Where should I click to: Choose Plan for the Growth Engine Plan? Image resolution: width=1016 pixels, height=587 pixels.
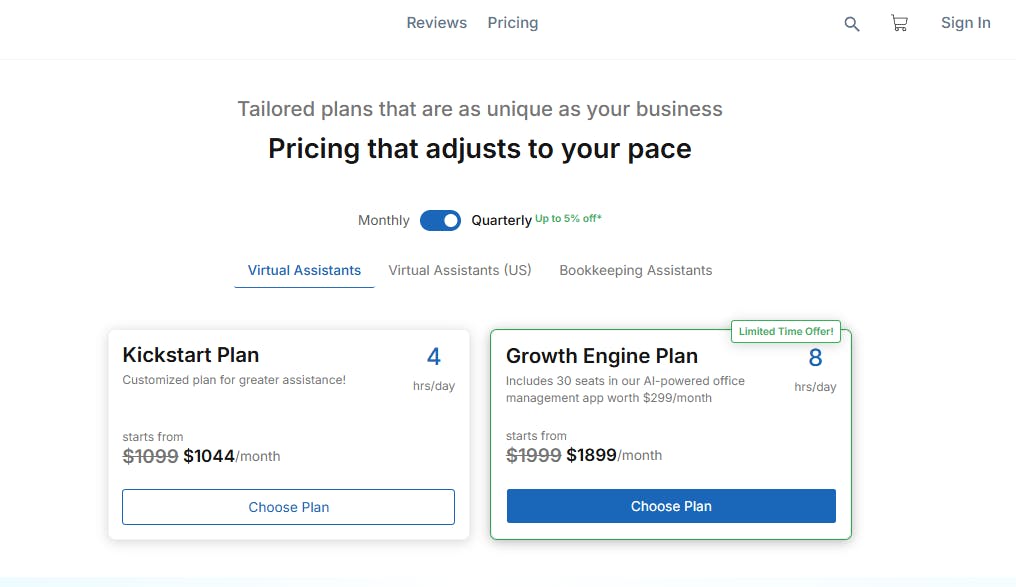(x=671, y=506)
